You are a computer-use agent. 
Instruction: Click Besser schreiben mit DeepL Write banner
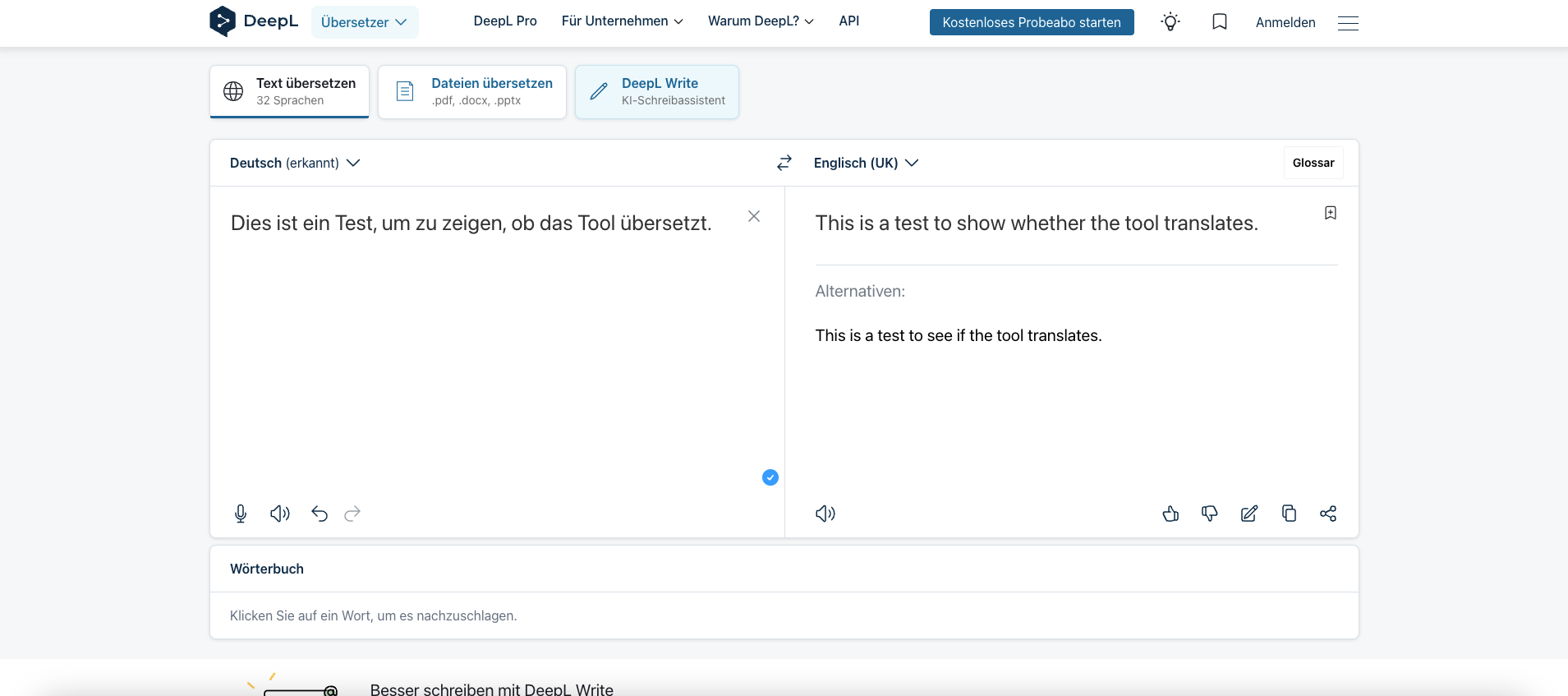491,689
